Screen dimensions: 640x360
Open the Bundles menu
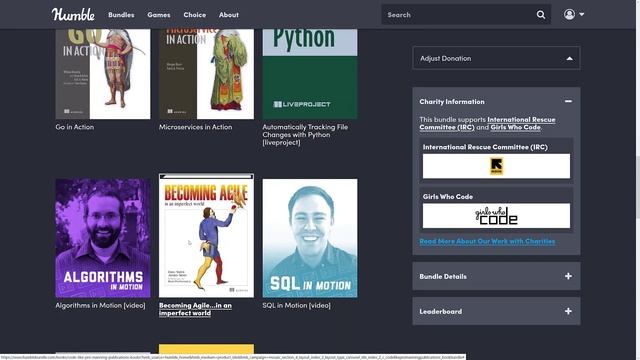tap(121, 15)
